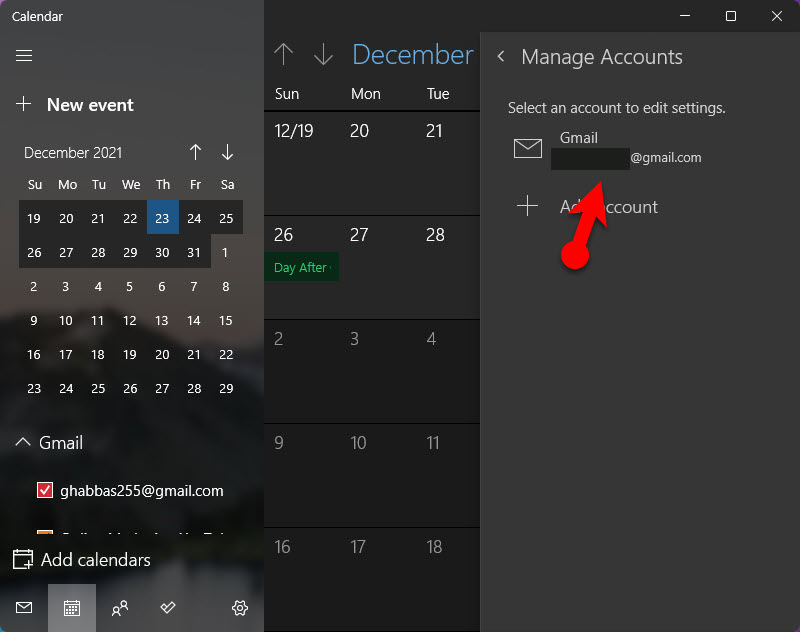Open the People app icon
Viewport: 800px width, 632px height.
[x=120, y=608]
